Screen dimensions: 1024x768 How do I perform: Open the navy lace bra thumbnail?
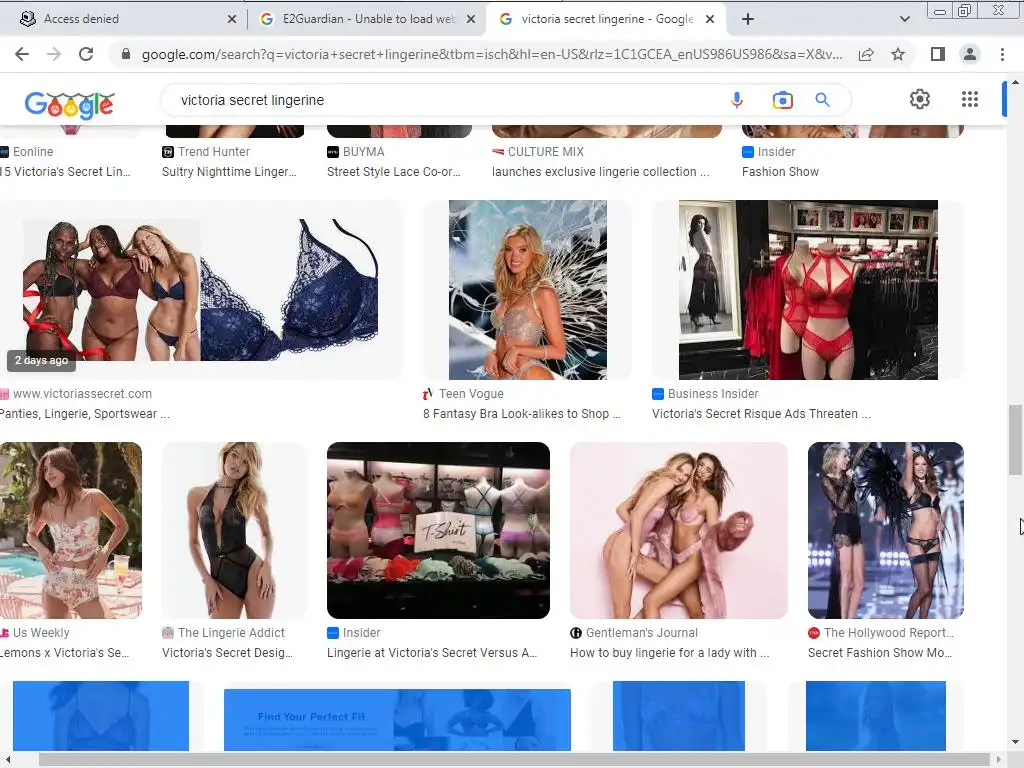coord(200,290)
